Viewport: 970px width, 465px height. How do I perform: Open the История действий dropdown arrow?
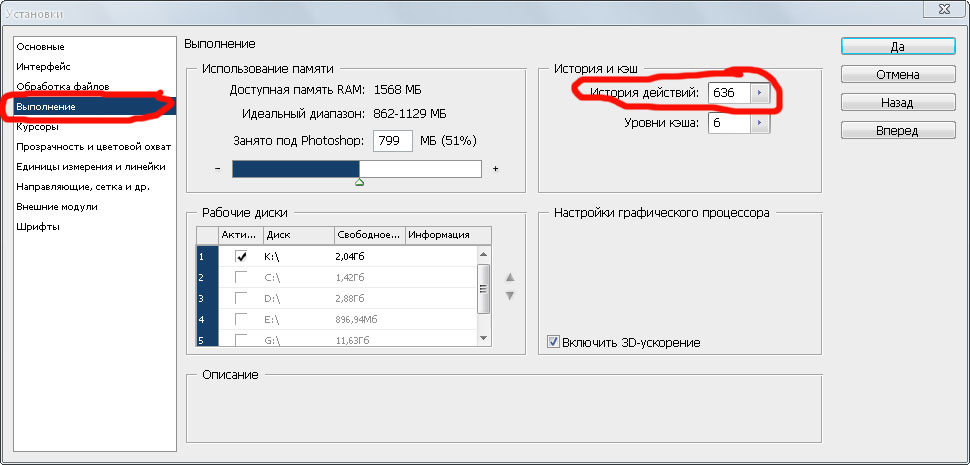pyautogui.click(x=759, y=93)
